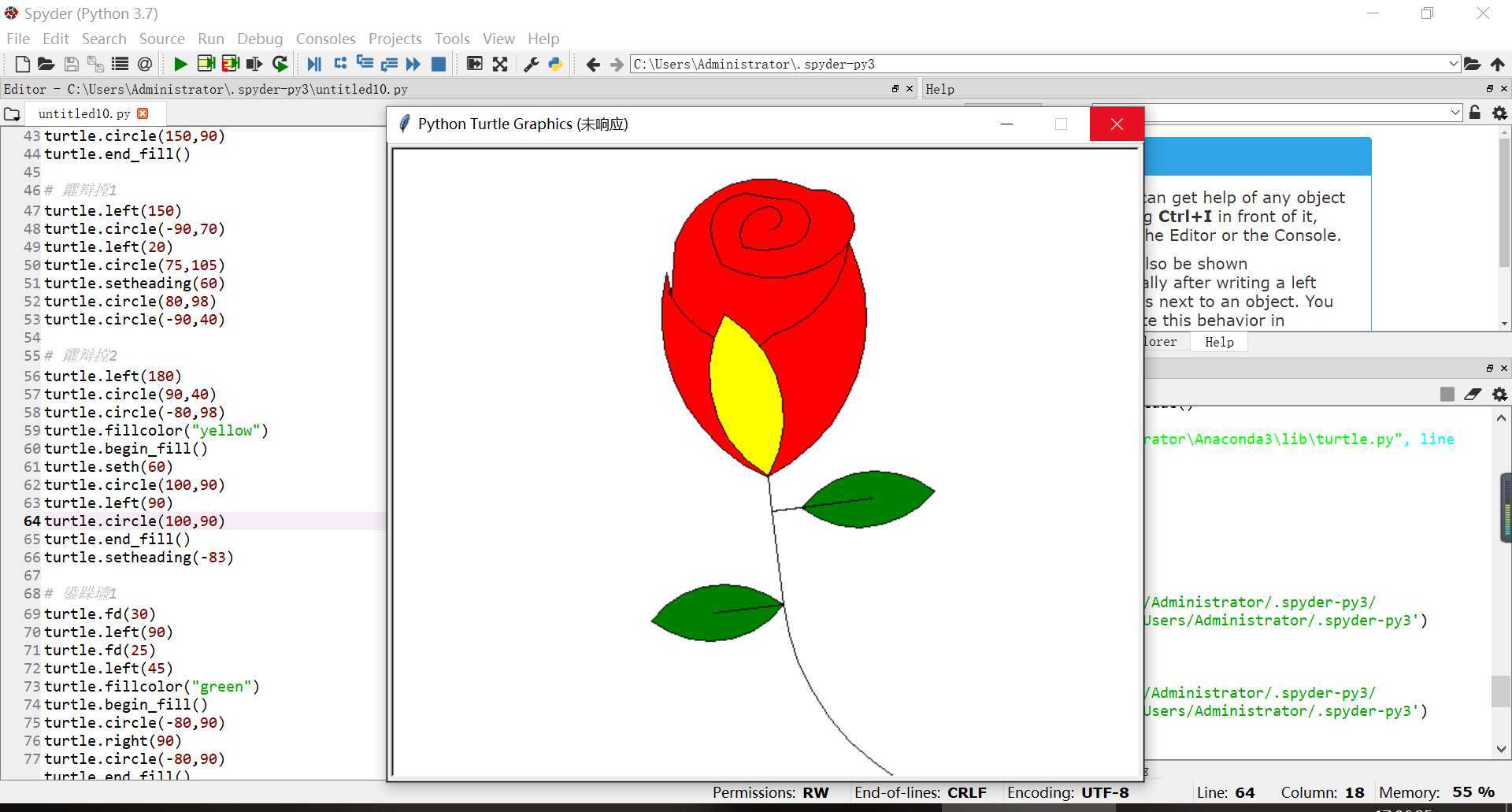
Task: Toggle fullscreen mode icon
Action: click(x=500, y=64)
